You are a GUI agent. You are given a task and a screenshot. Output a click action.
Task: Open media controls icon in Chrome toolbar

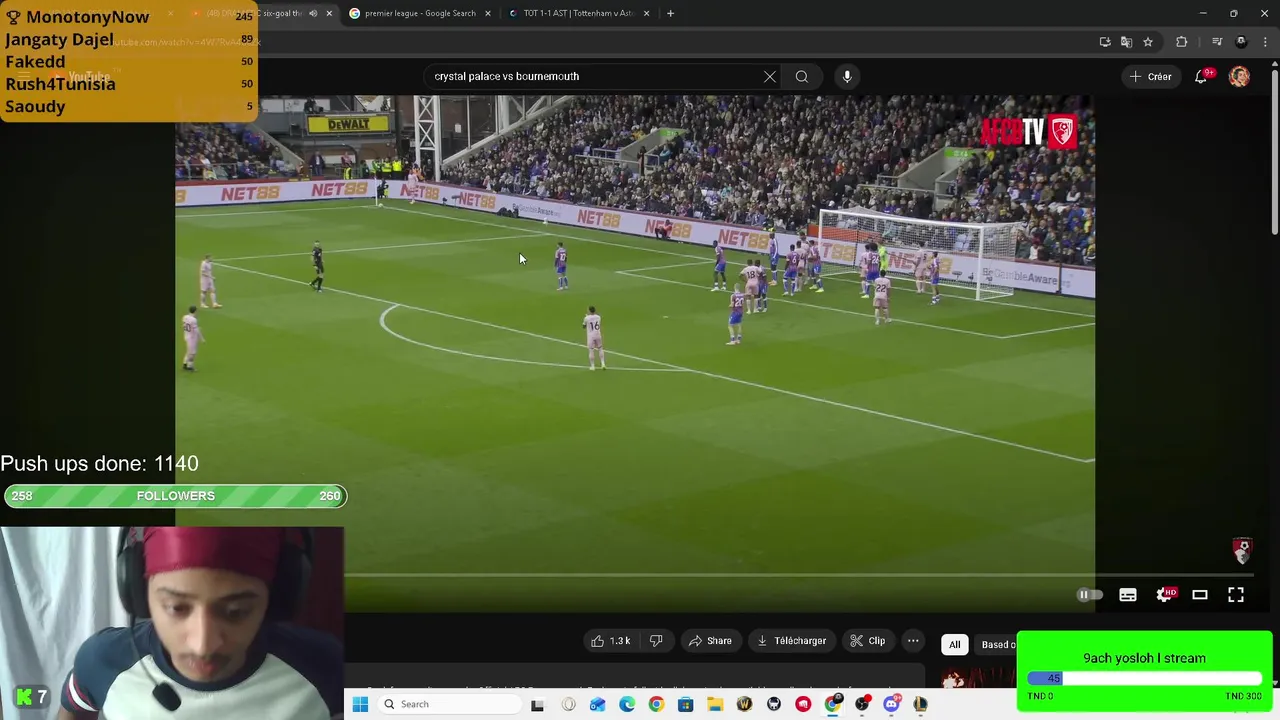[1217, 41]
